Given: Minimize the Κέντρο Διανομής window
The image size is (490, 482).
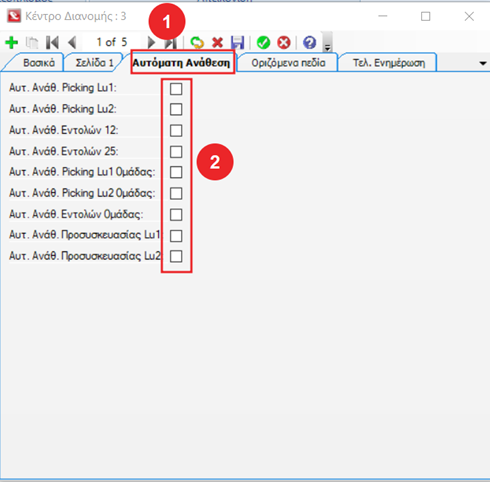Looking at the screenshot, I should coord(383,16).
